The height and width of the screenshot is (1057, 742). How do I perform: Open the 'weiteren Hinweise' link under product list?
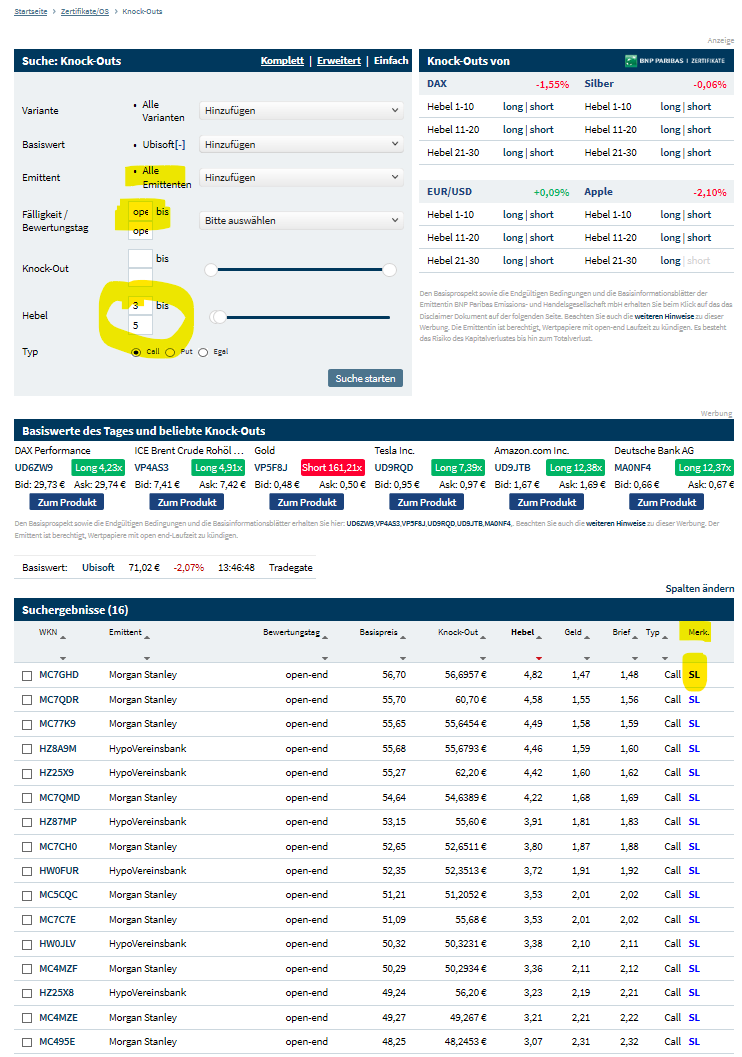tap(615, 523)
